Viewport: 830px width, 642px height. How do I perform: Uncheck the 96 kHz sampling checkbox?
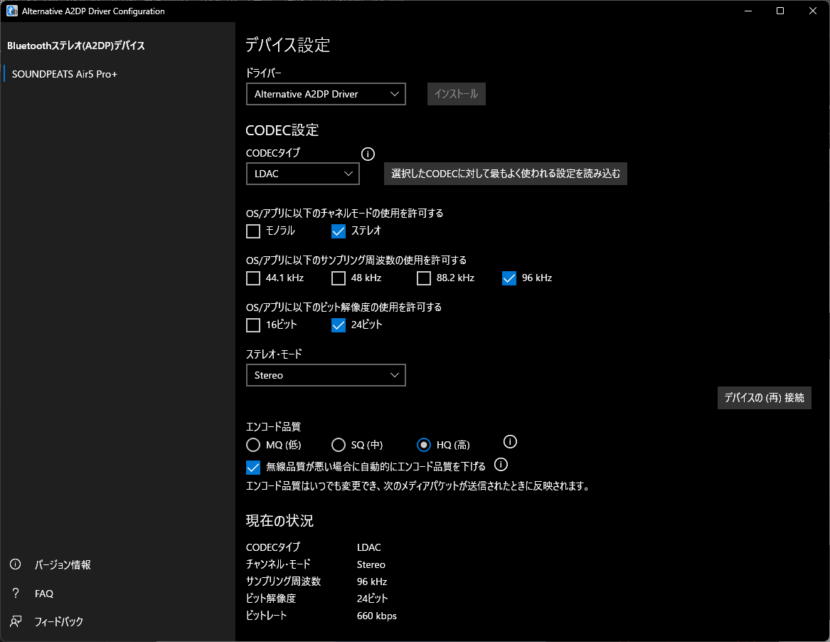509,278
